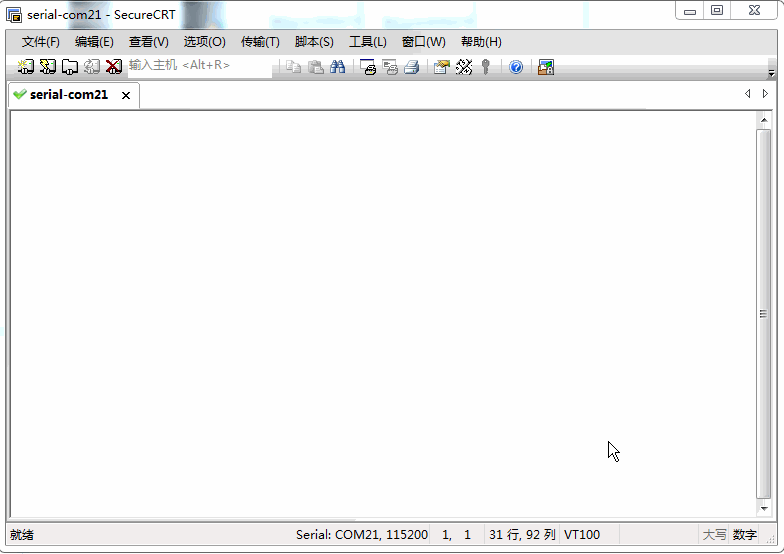Image resolution: width=784 pixels, height=554 pixels.
Task: Open the 编辑(E) menu
Action: pyautogui.click(x=94, y=42)
